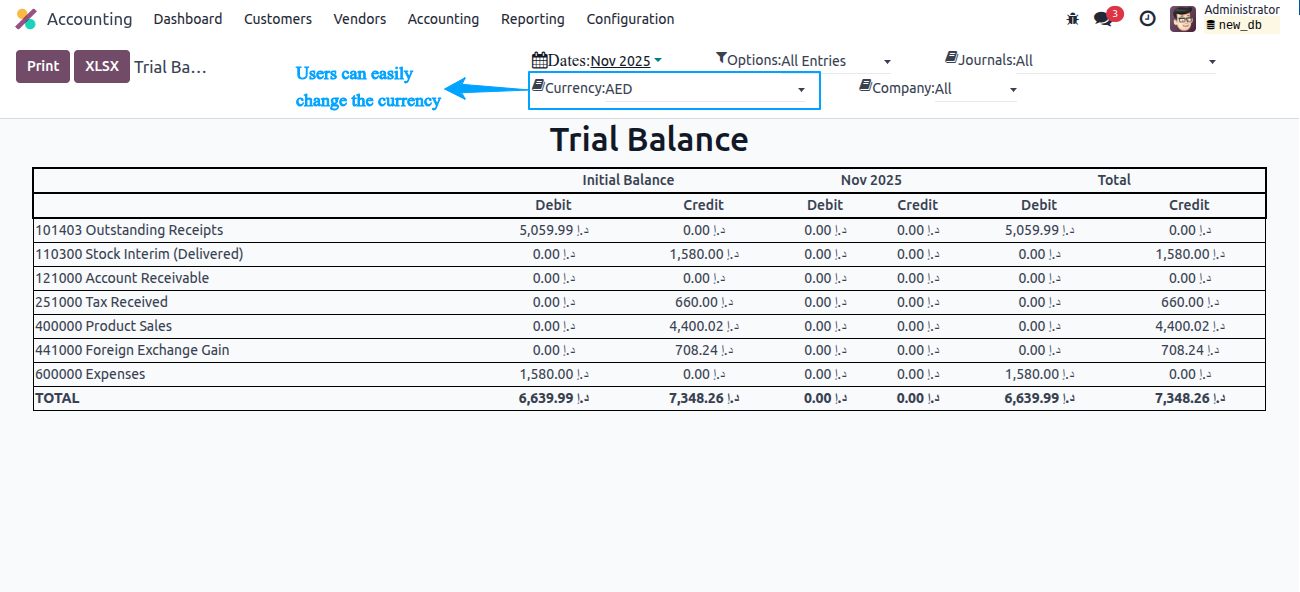The width and height of the screenshot is (1300, 592).
Task: Expand the Journals All dropdown
Action: [1116, 61]
